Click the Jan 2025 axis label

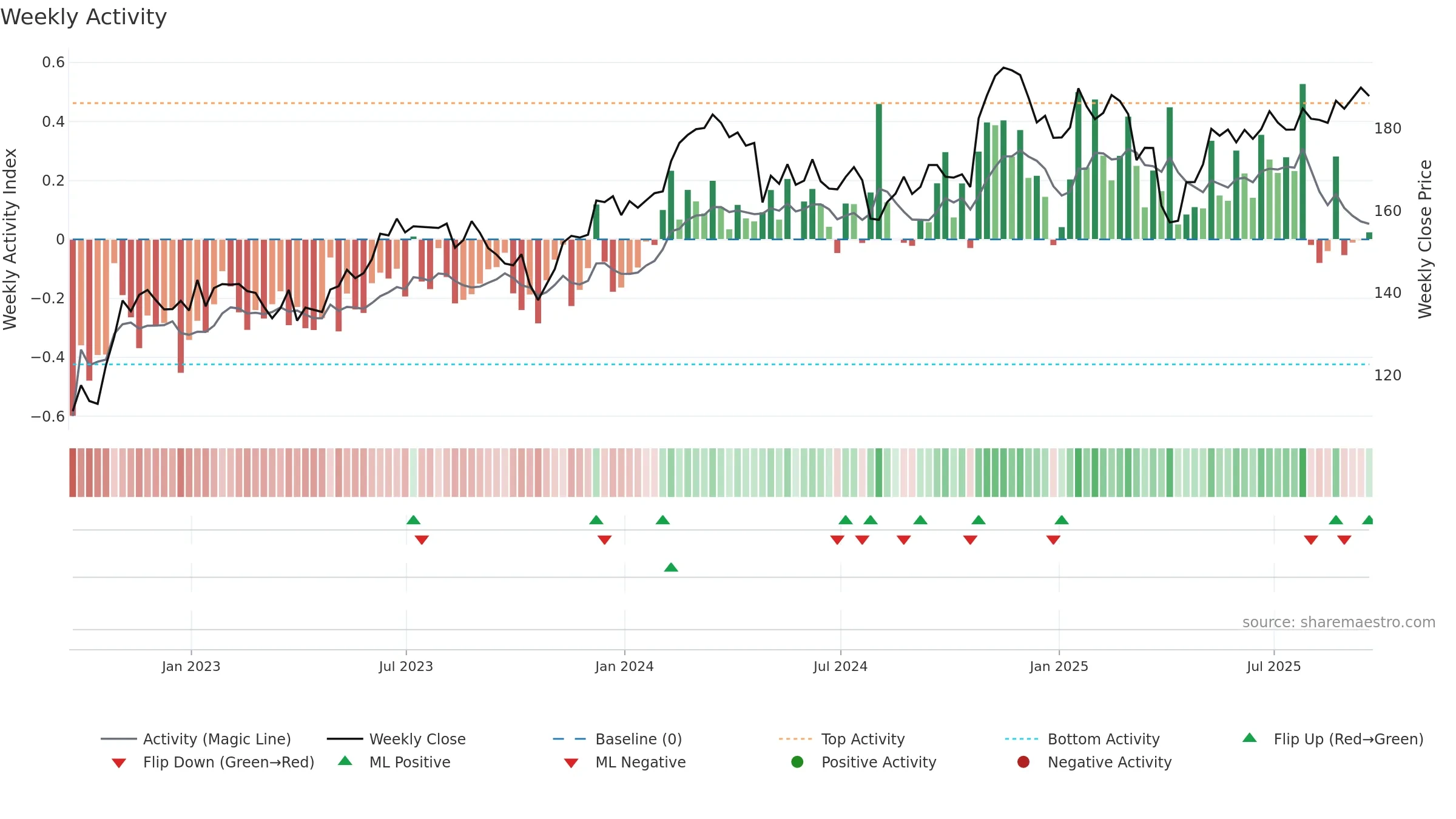click(x=1059, y=666)
